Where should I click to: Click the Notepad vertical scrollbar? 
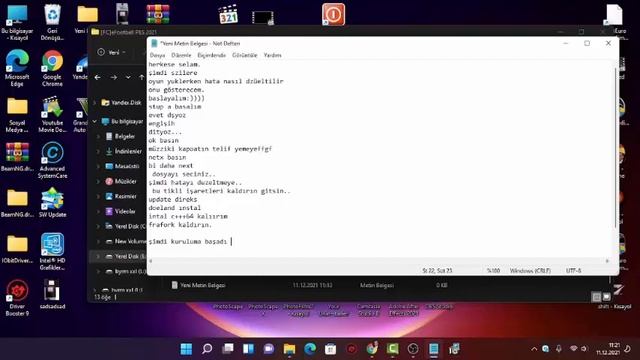pyautogui.click(x=616, y=149)
